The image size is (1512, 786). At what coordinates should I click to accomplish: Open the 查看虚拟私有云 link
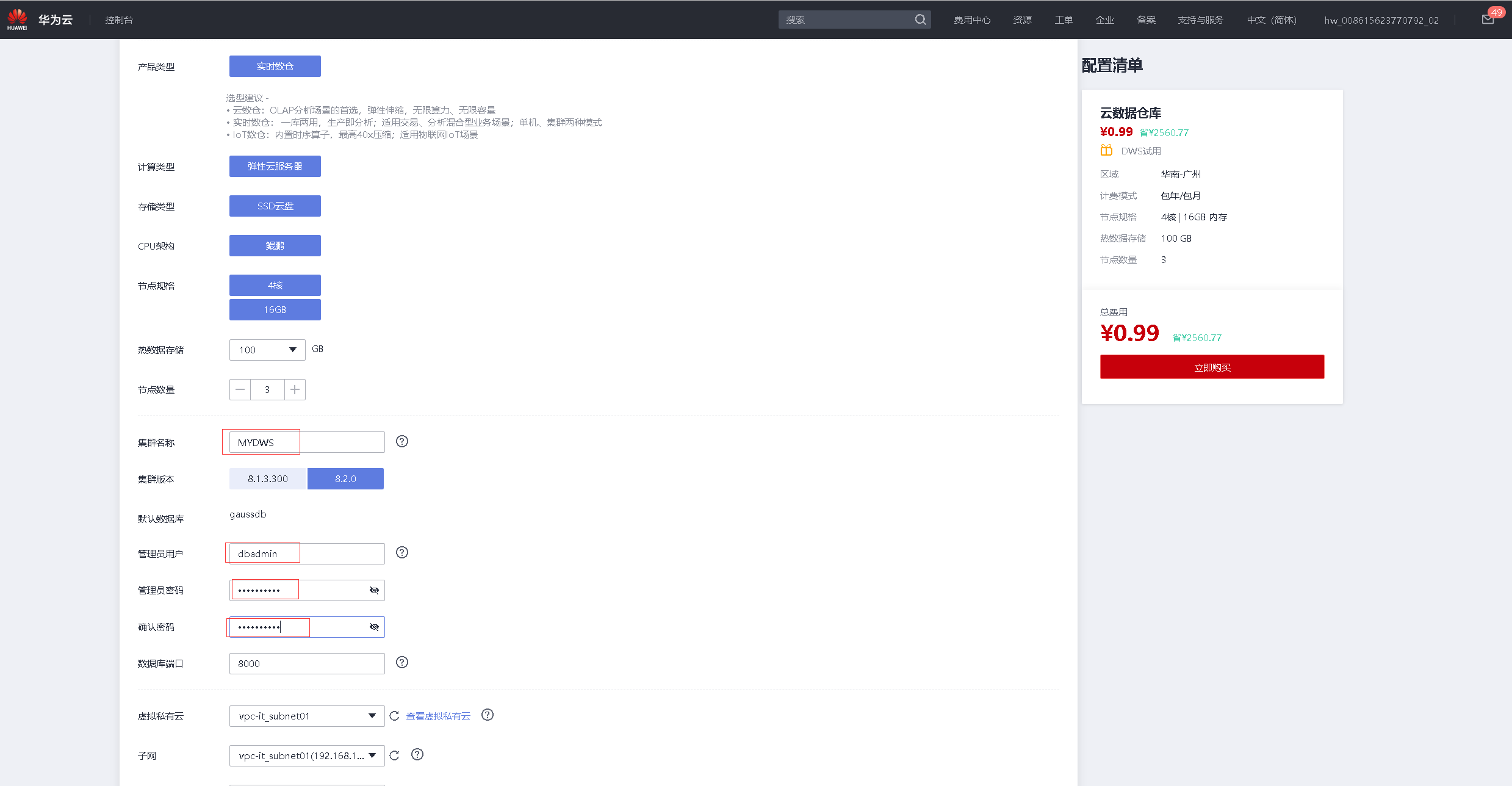[438, 716]
